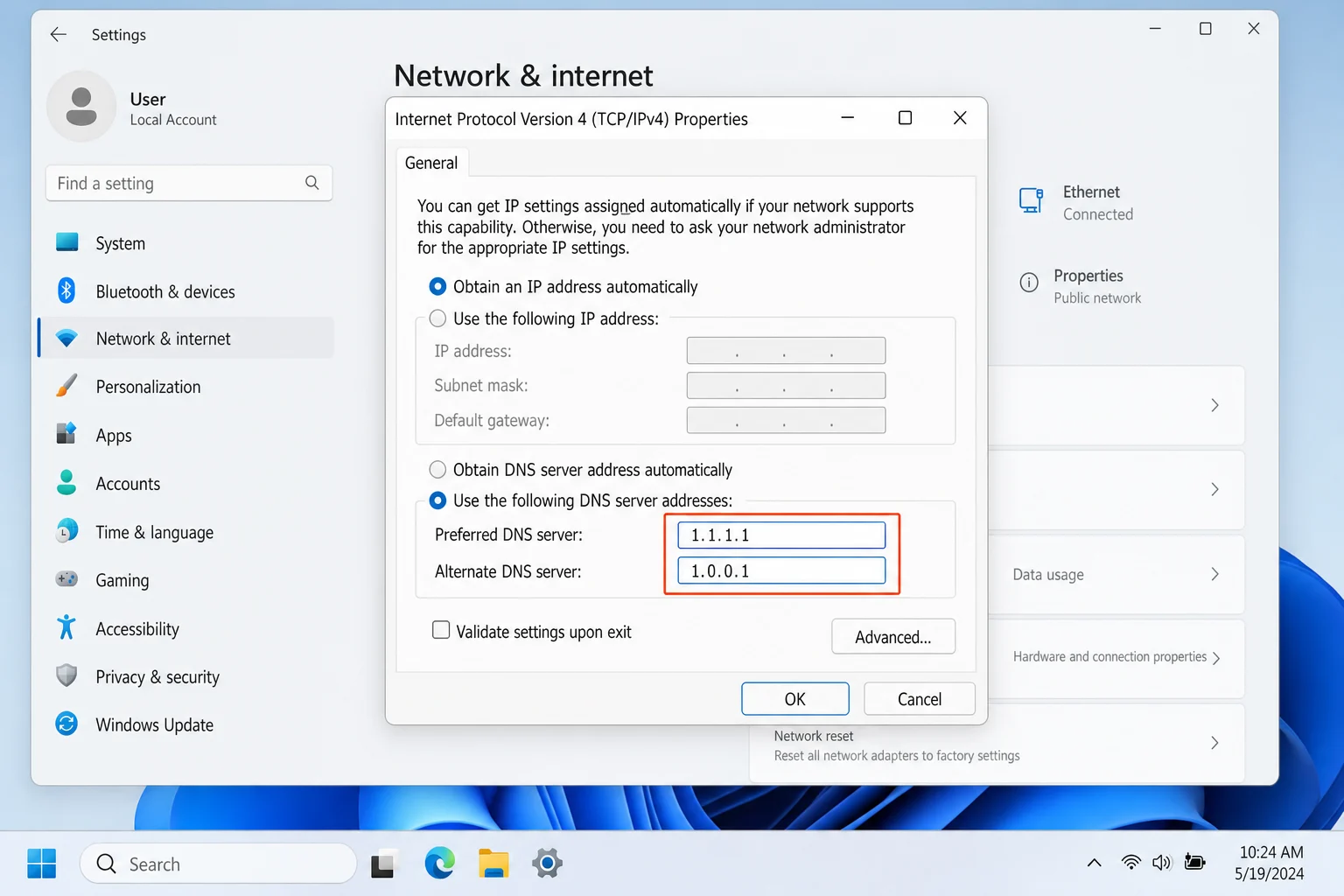Click the Ethernet monitor icon
This screenshot has height=896, width=1344.
point(1032,201)
